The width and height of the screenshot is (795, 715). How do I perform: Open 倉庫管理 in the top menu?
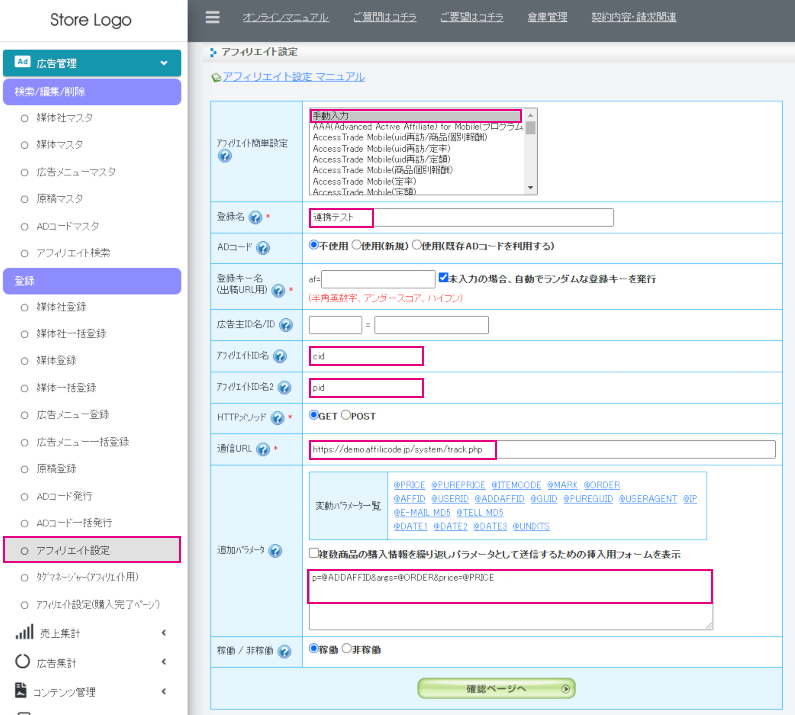548,17
